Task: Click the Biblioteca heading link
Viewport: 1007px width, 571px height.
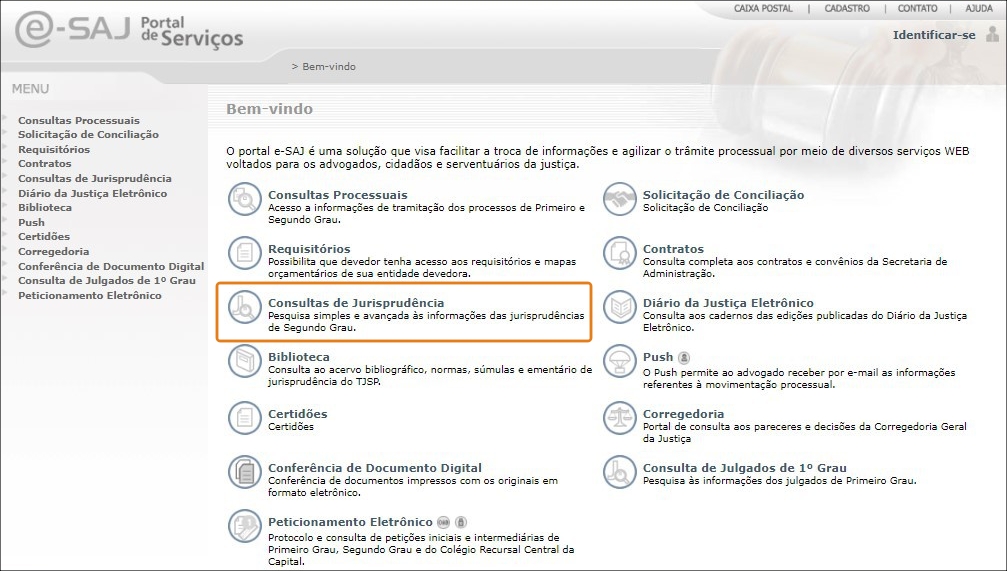Action: [x=299, y=356]
